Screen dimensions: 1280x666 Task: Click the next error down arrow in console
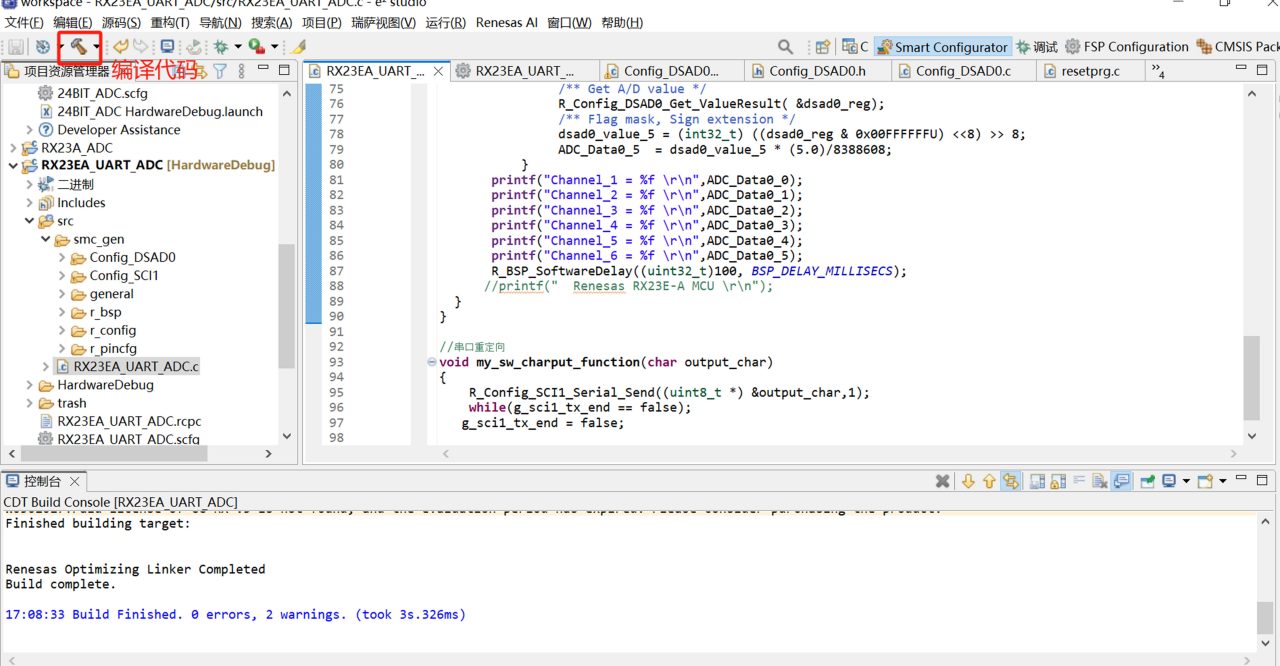coord(968,481)
